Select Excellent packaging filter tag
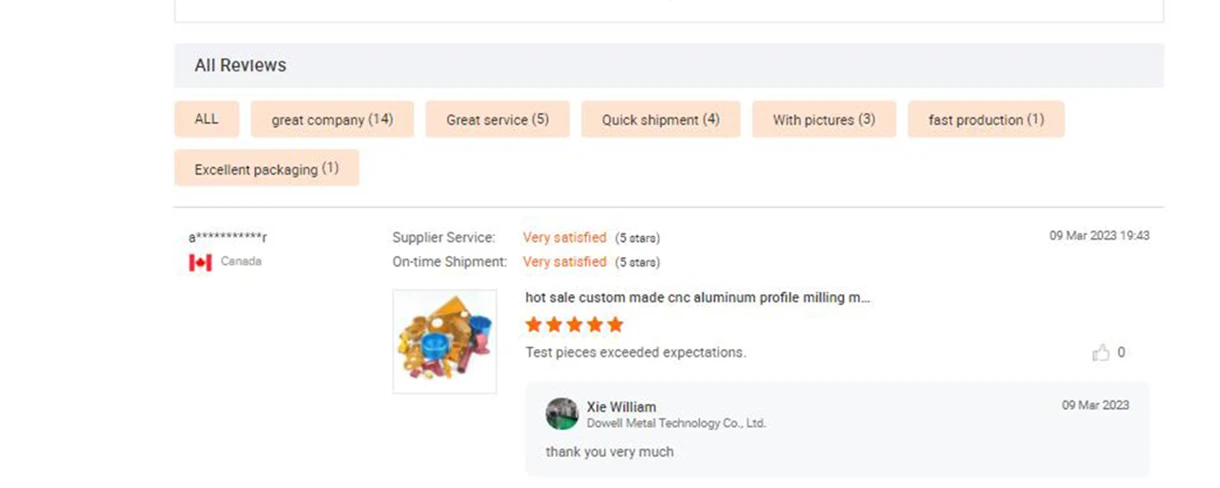This screenshot has width=1220, height=488. (x=266, y=169)
